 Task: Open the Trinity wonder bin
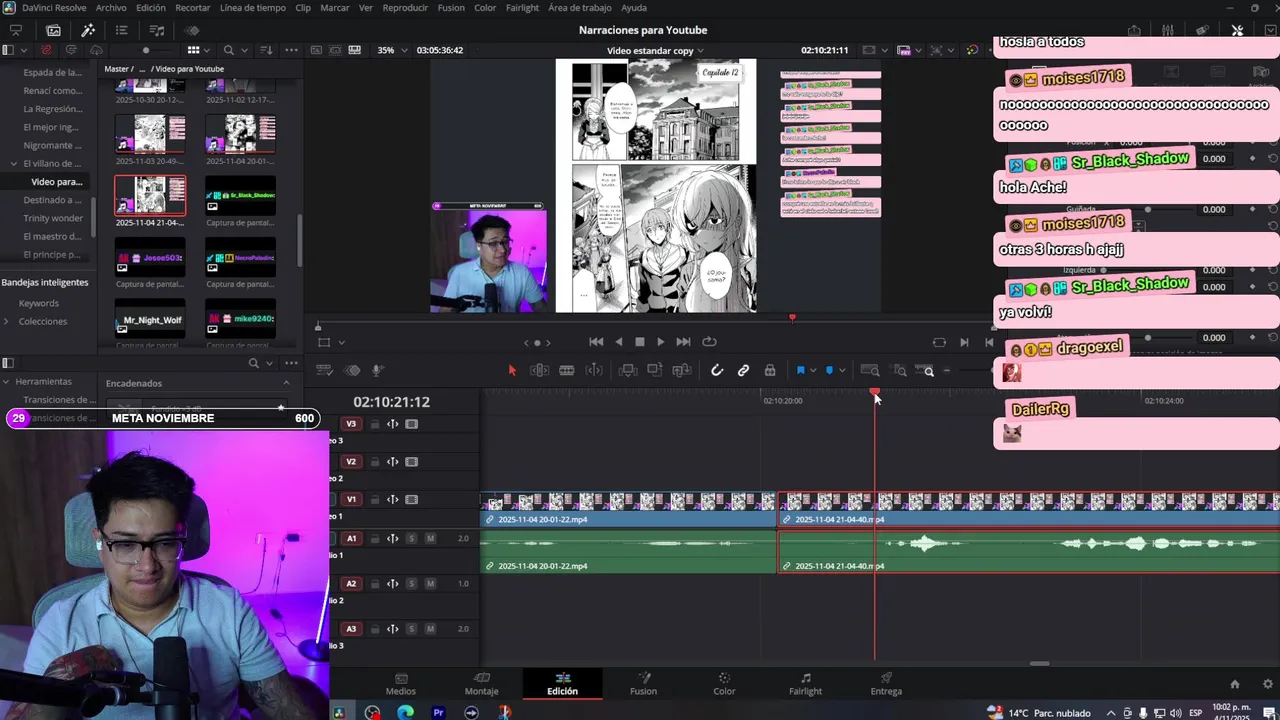[53, 218]
